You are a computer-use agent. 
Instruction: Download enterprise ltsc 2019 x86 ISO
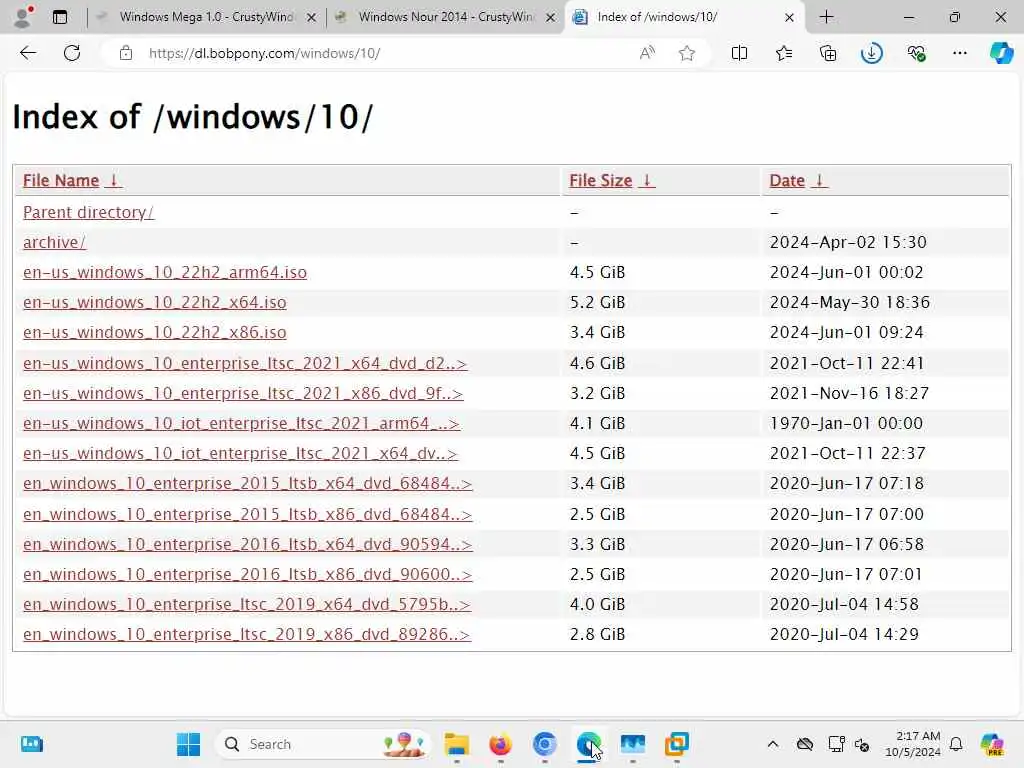pos(247,634)
